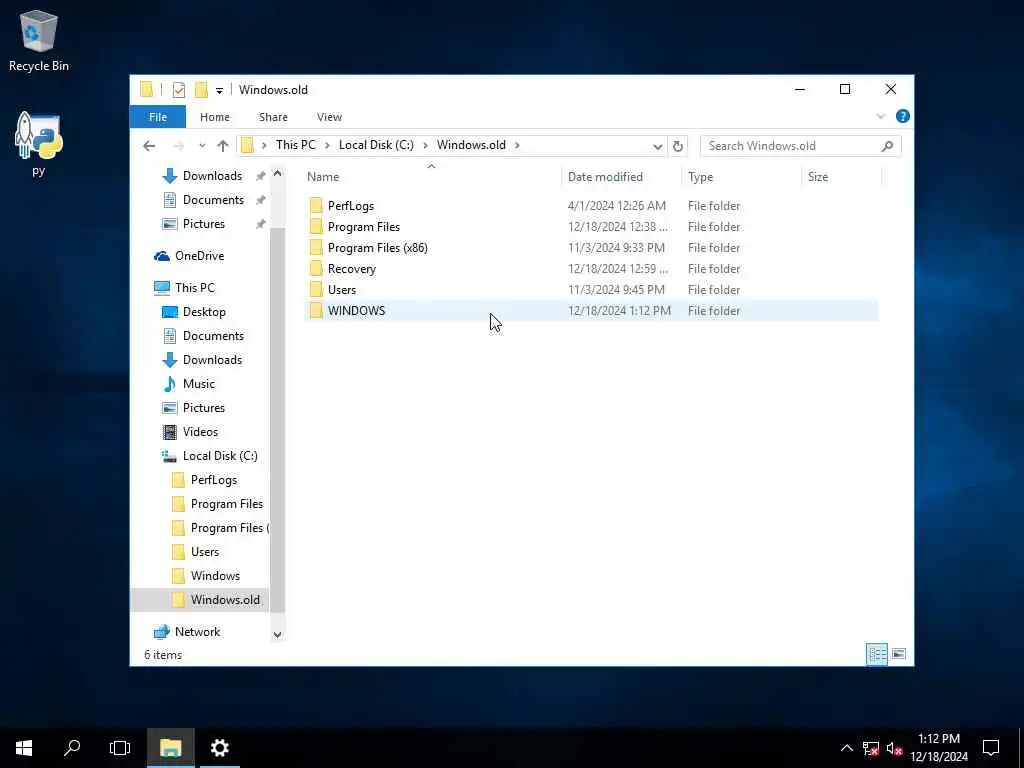Sort by the Type column header

[x=741, y=177]
